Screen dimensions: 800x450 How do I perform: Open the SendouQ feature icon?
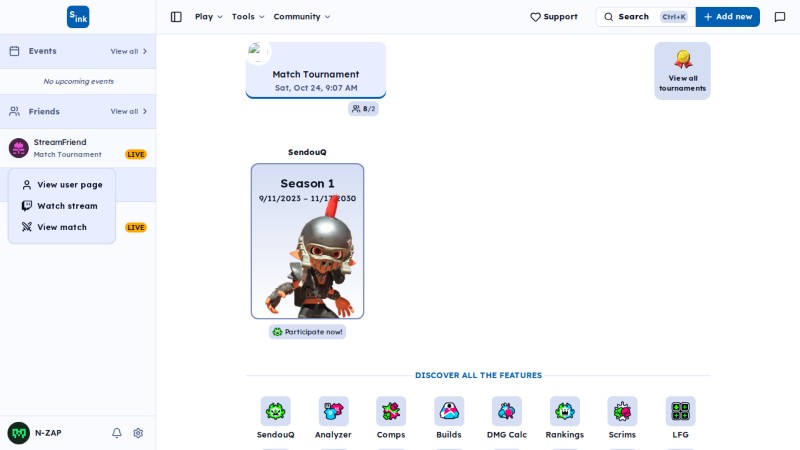pos(276,411)
